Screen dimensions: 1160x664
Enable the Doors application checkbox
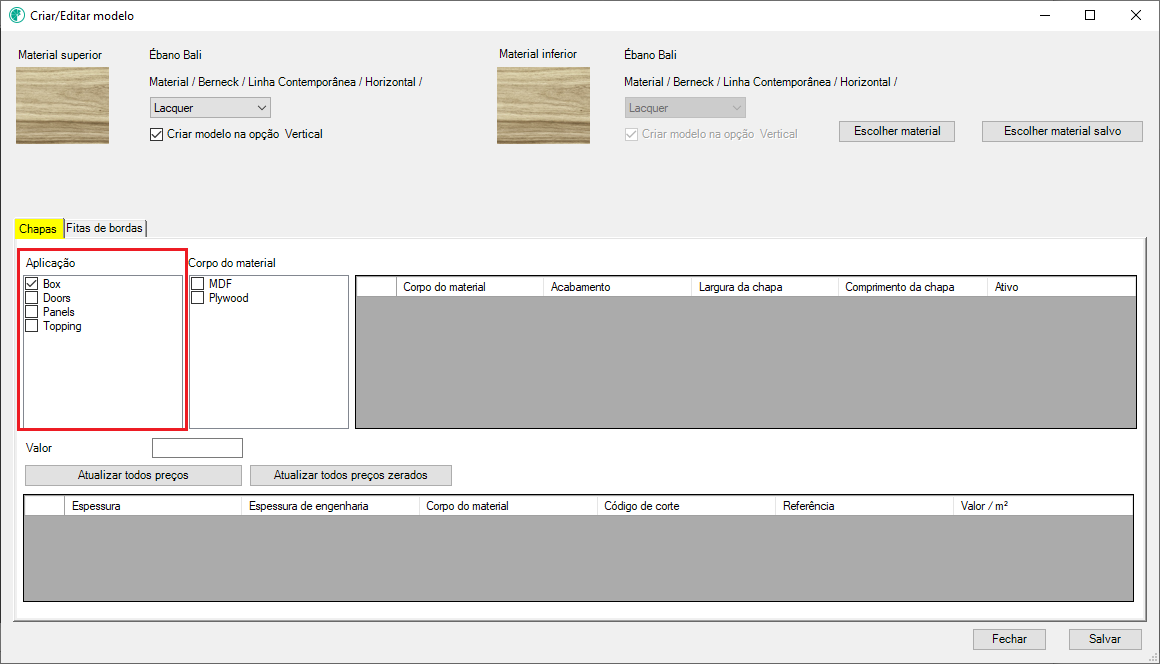(32, 299)
